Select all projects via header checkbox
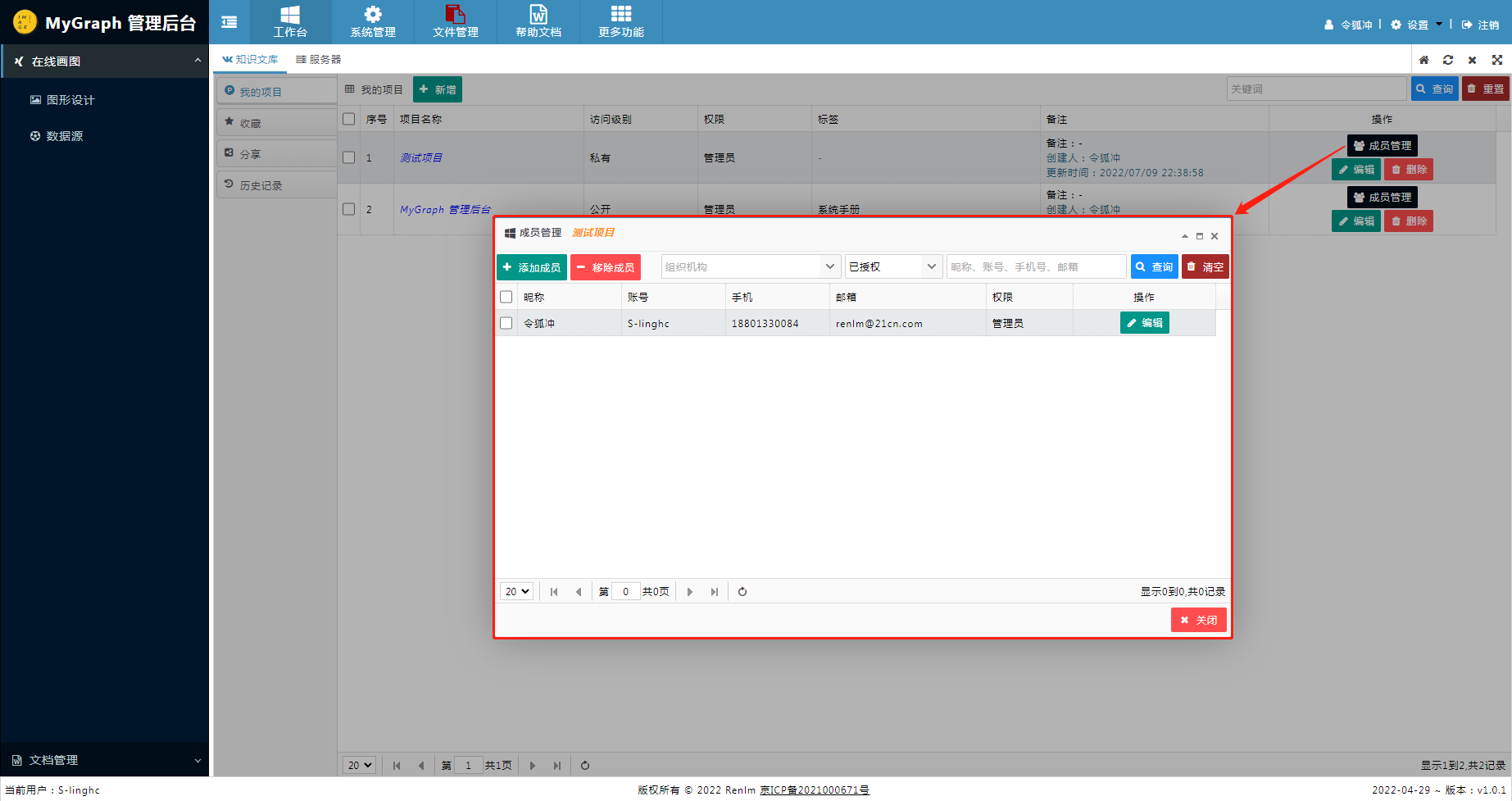The height and width of the screenshot is (801, 1512). coord(349,119)
